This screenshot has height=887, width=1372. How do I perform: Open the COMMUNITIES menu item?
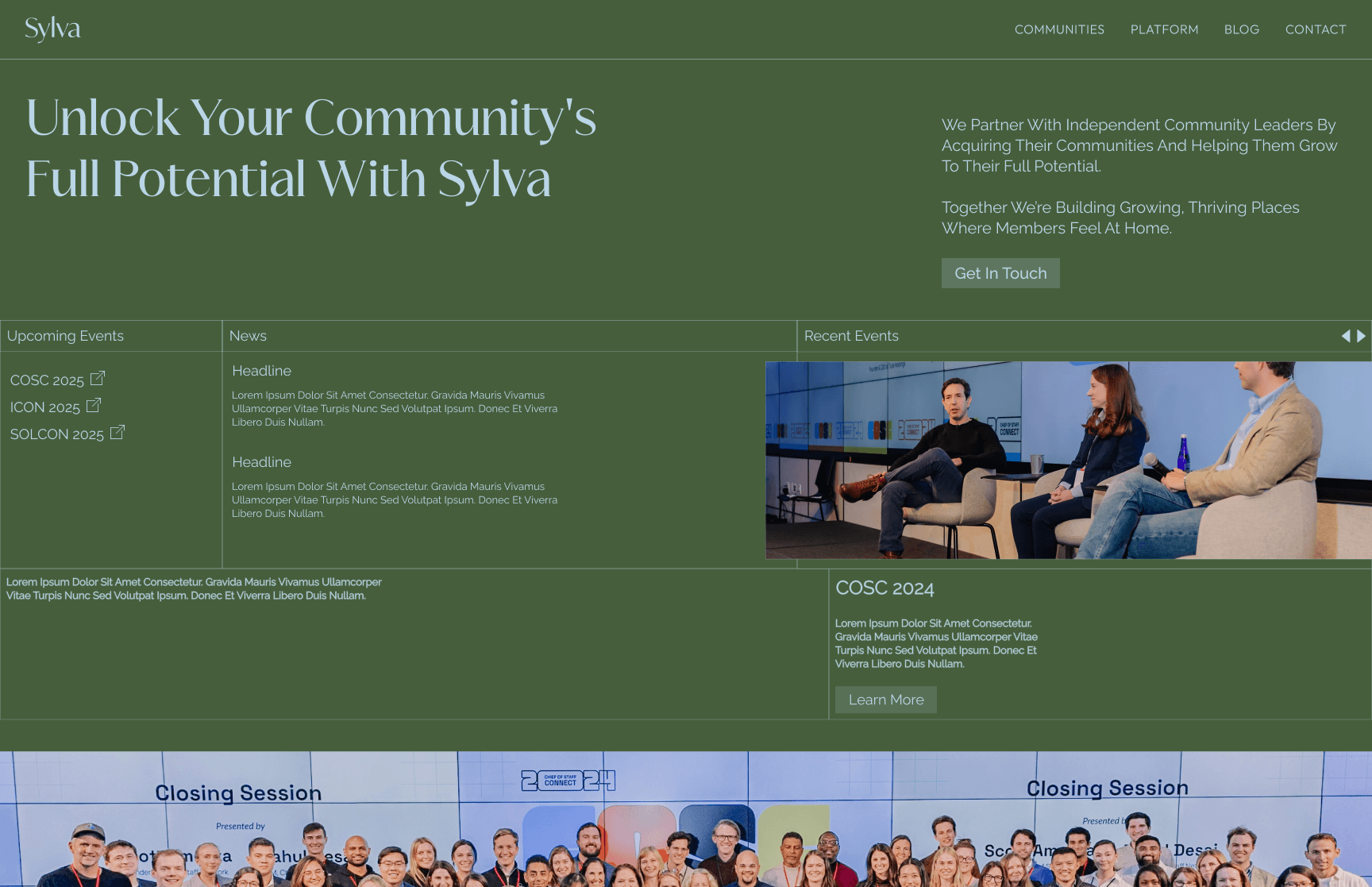tap(1059, 29)
